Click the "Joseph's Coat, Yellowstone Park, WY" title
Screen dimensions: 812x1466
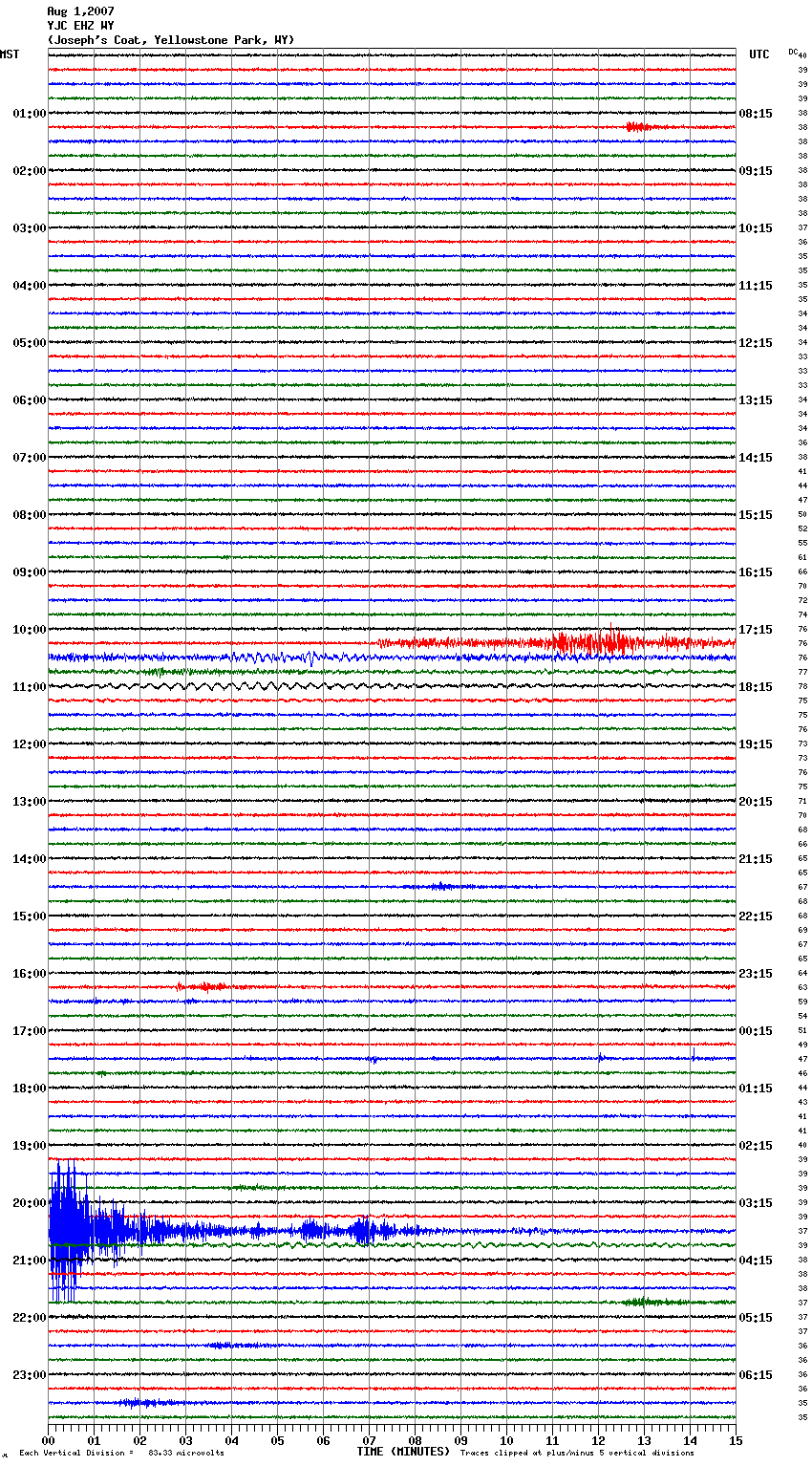pyautogui.click(x=171, y=40)
